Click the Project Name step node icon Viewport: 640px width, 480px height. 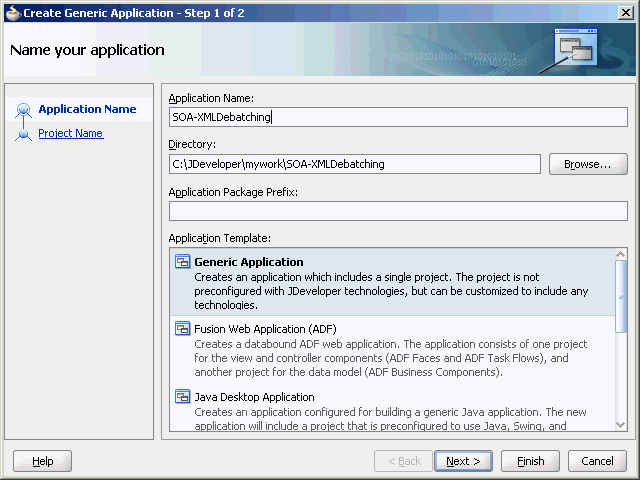pos(23,134)
